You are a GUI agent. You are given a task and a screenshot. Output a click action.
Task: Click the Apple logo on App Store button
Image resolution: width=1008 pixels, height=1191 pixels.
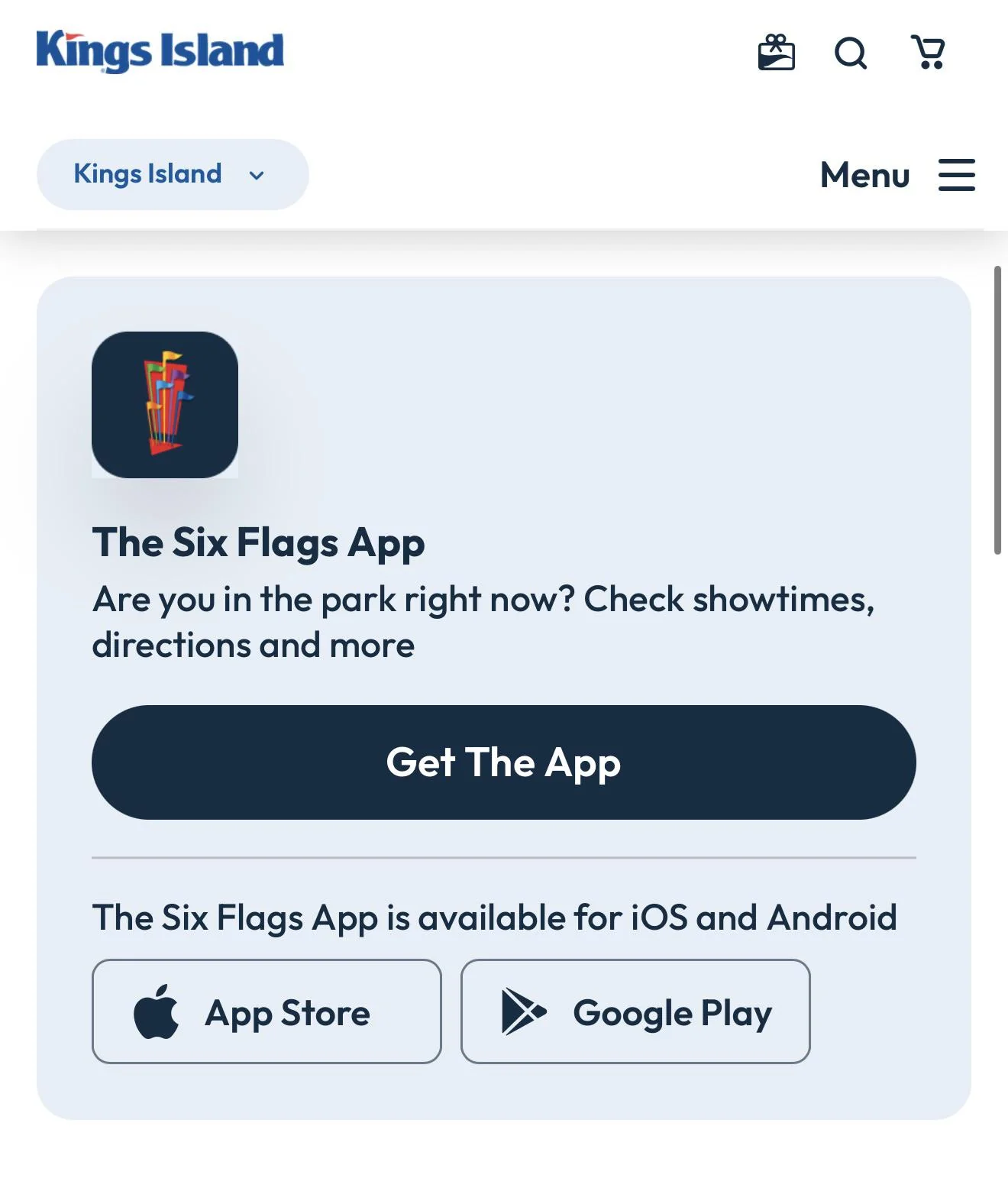tap(157, 1011)
